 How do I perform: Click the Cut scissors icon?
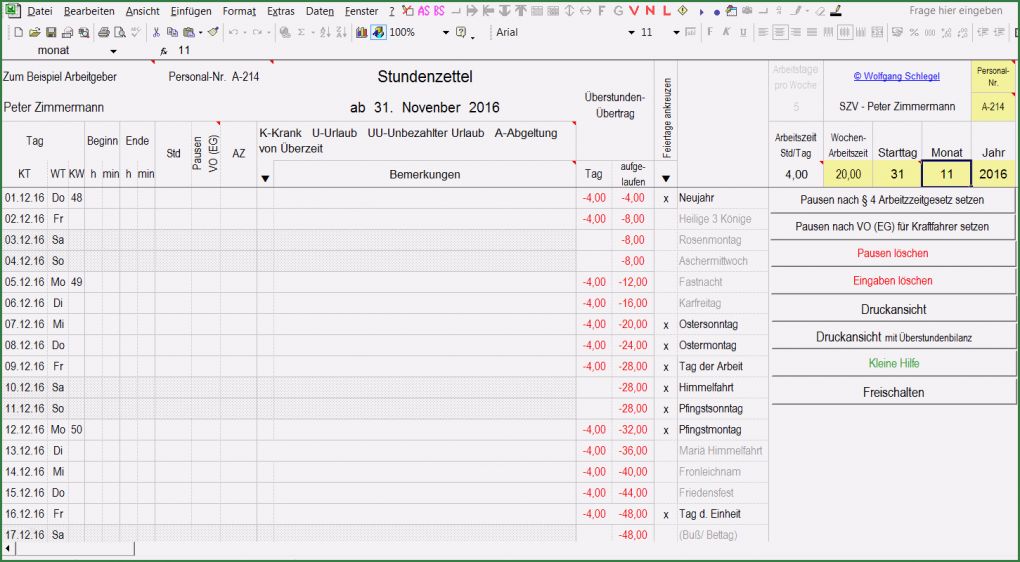[x=157, y=32]
